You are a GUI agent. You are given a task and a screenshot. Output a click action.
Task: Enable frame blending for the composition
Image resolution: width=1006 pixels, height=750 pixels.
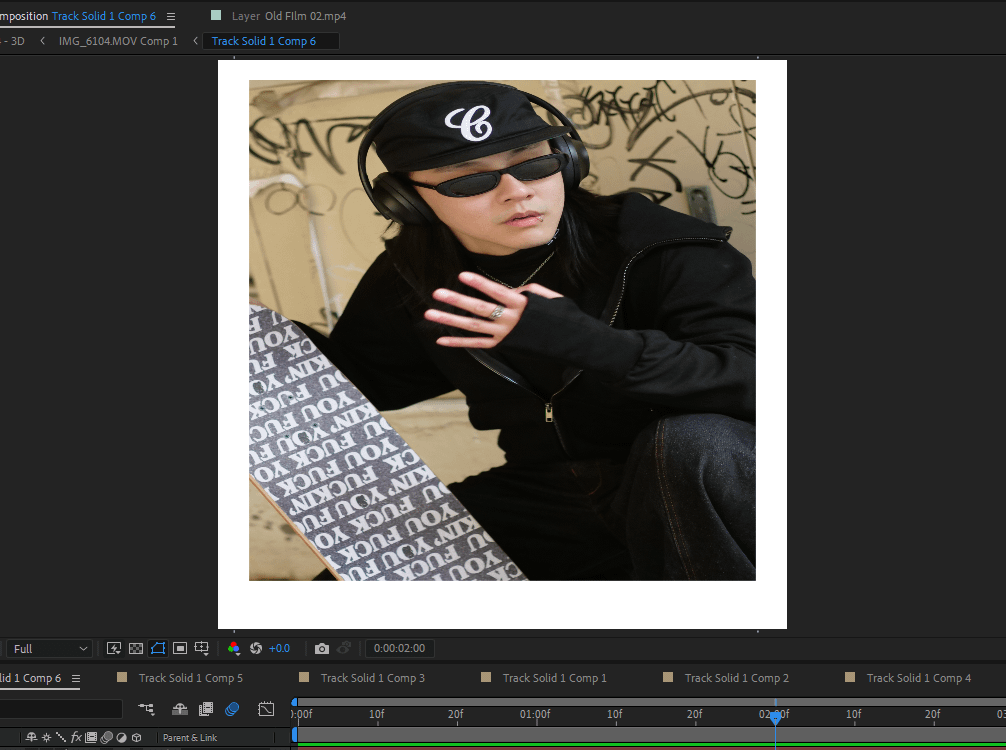(x=206, y=709)
